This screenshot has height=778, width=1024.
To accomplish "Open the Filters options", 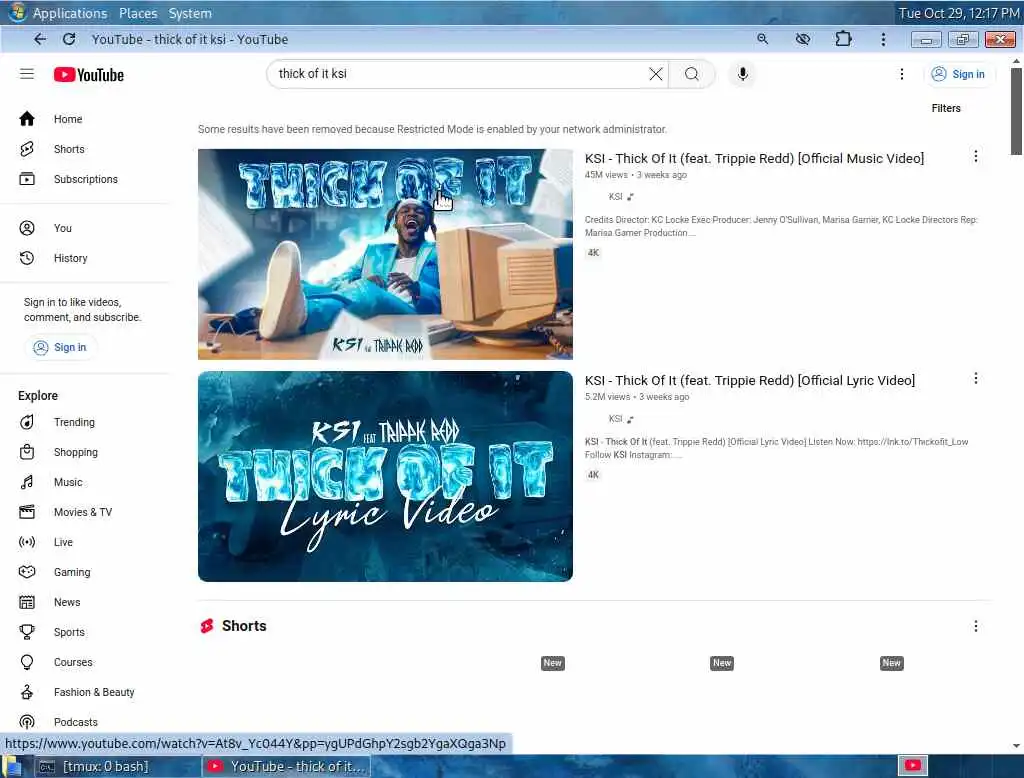I will point(946,108).
